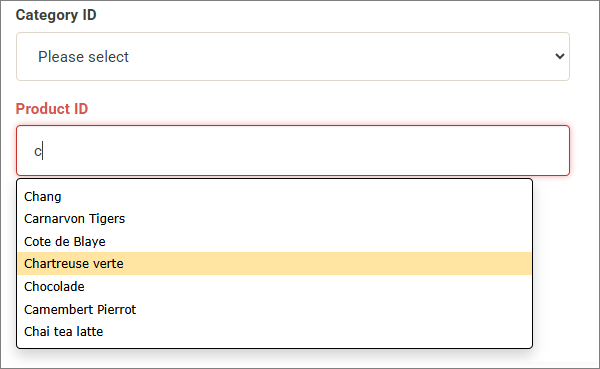This screenshot has width=600, height=369.
Task: Click the "Please select" placeholder text
Action: [83, 57]
